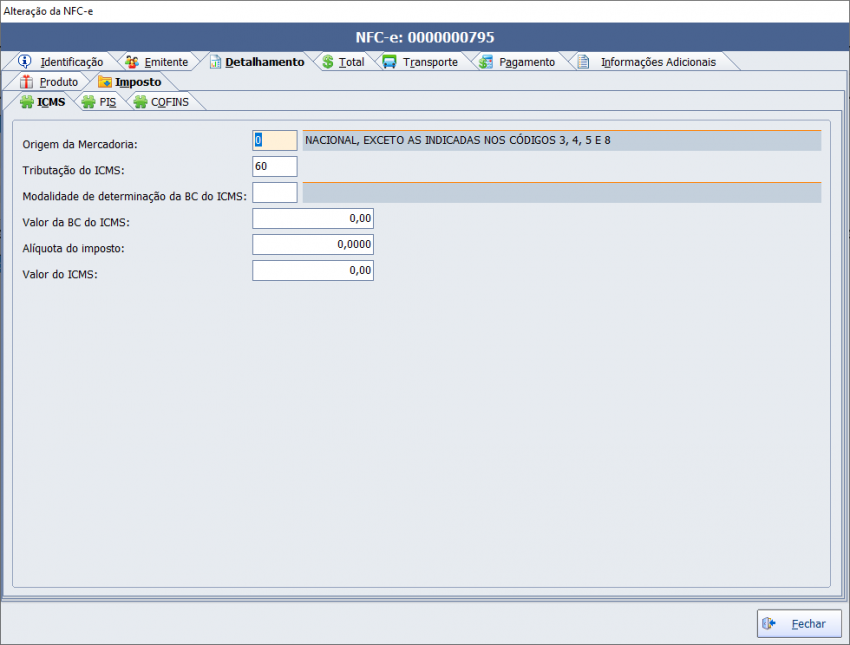
Task: Click the Valor da BC do ICMS label
Action: 76,222
